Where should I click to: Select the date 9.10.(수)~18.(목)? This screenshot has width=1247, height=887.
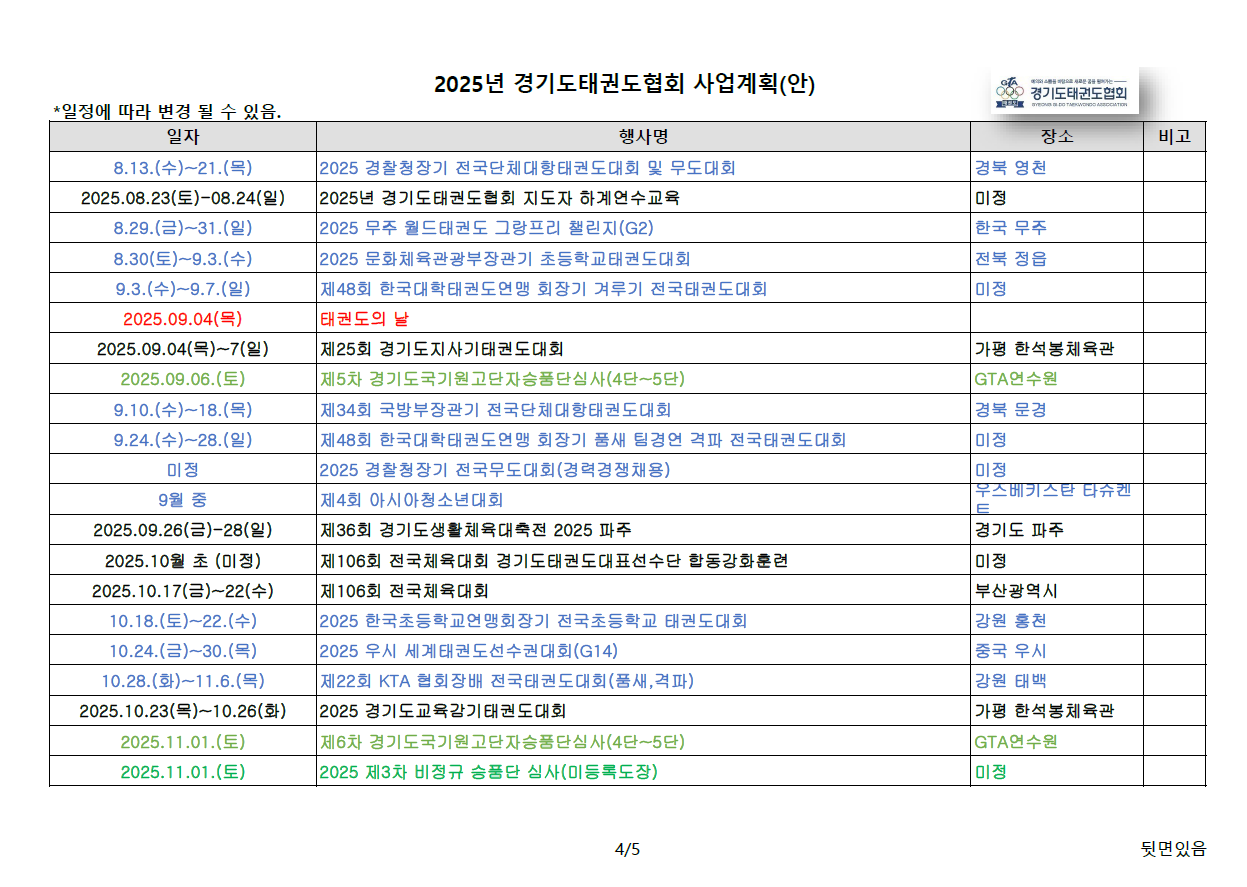pos(183,410)
